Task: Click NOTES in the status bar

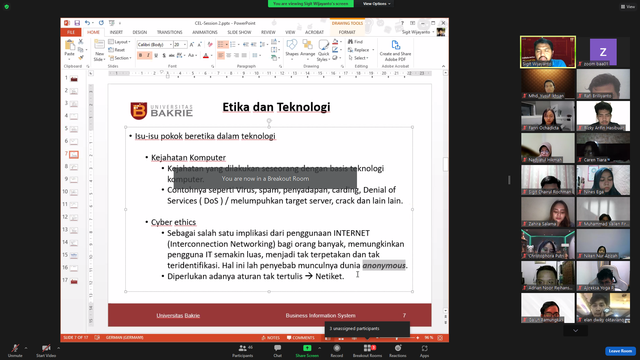Action: [271, 338]
